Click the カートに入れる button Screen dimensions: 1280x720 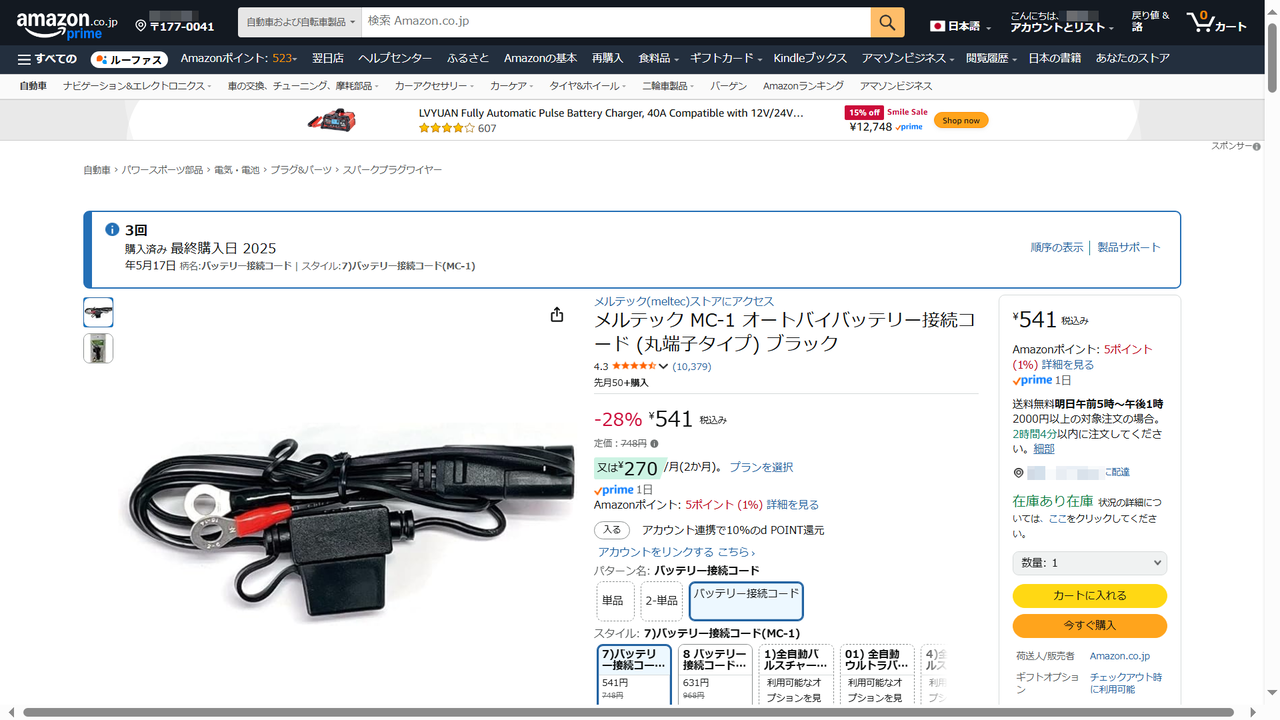[x=1090, y=596]
